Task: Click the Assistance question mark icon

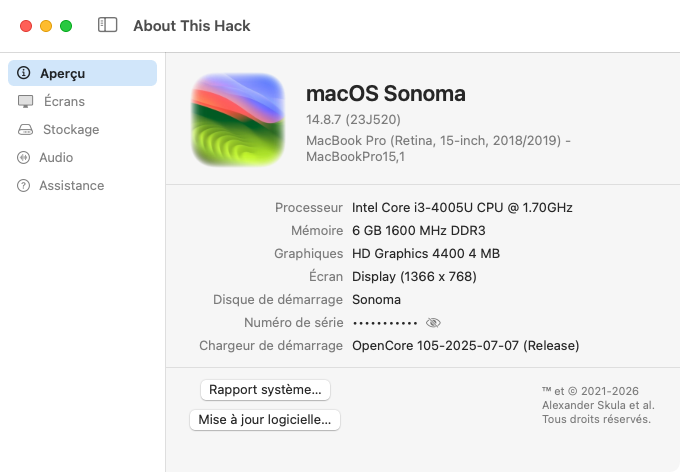Action: click(x=23, y=186)
